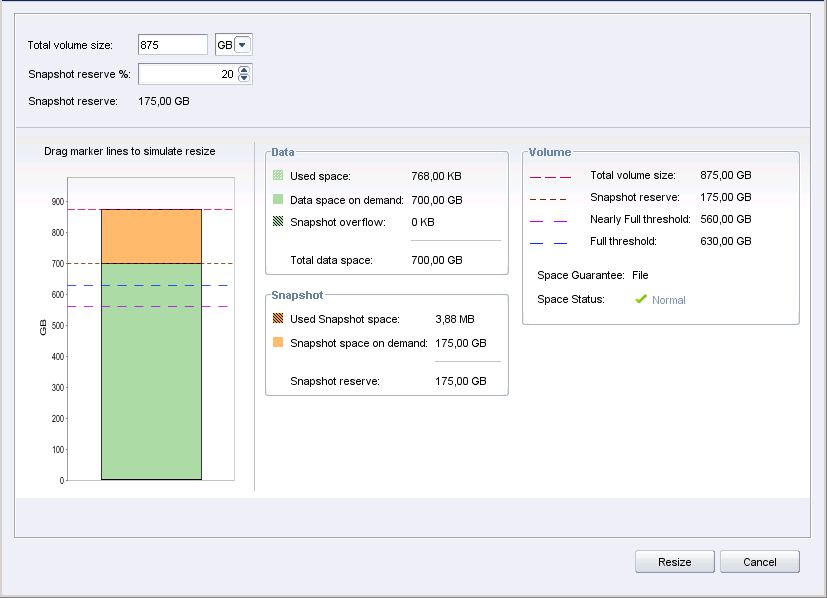Viewport: 827px width, 598px height.
Task: Click the Full threshold blue dashed legend icon
Action: coord(552,242)
